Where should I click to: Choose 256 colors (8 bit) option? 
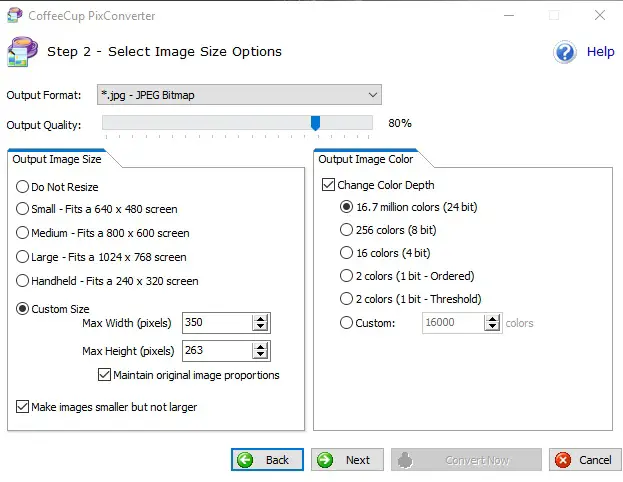point(347,230)
